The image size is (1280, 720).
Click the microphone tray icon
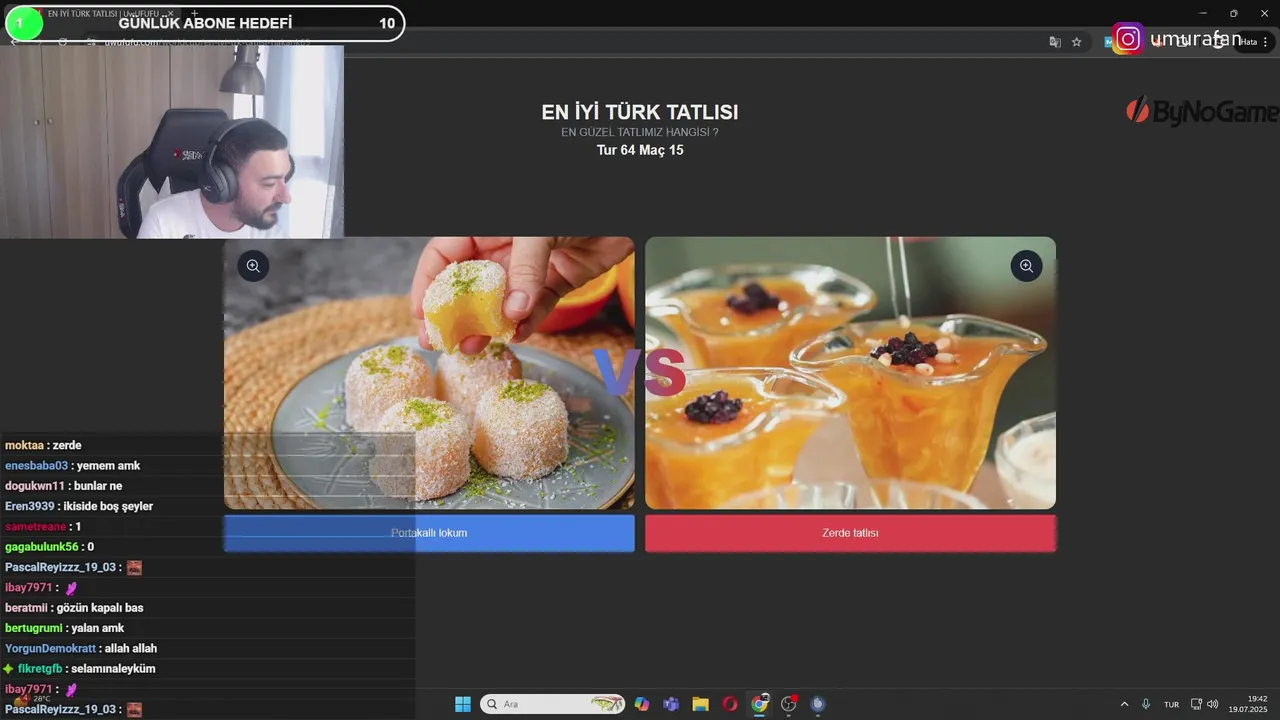pyautogui.click(x=1146, y=704)
